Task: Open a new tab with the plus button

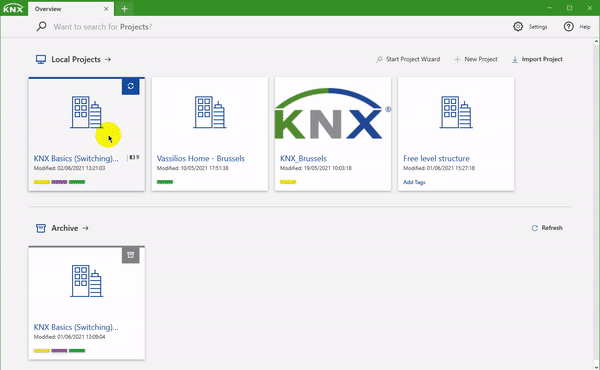Action: (x=124, y=9)
